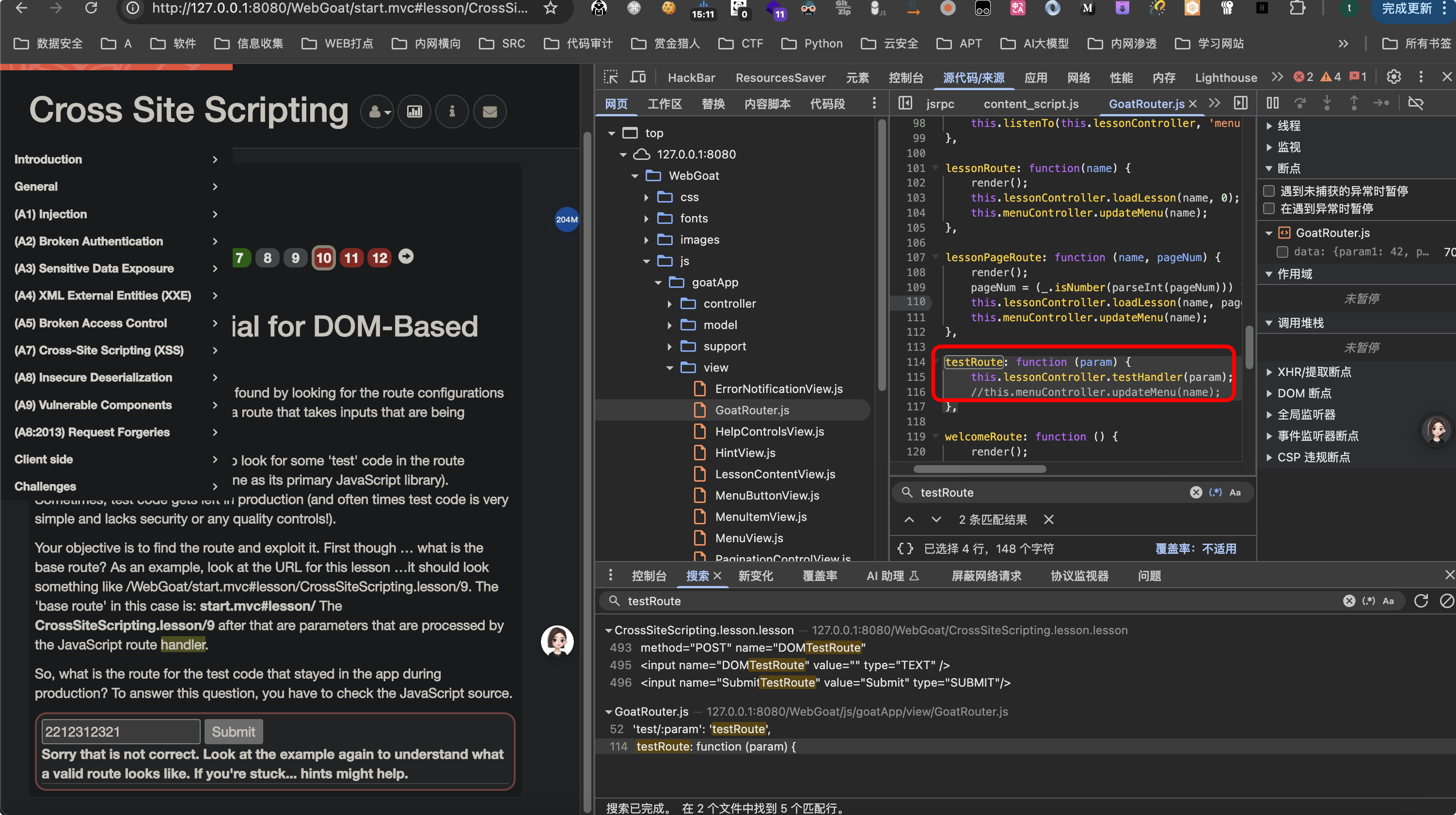
Task: Click the Submit button
Action: coord(234,731)
